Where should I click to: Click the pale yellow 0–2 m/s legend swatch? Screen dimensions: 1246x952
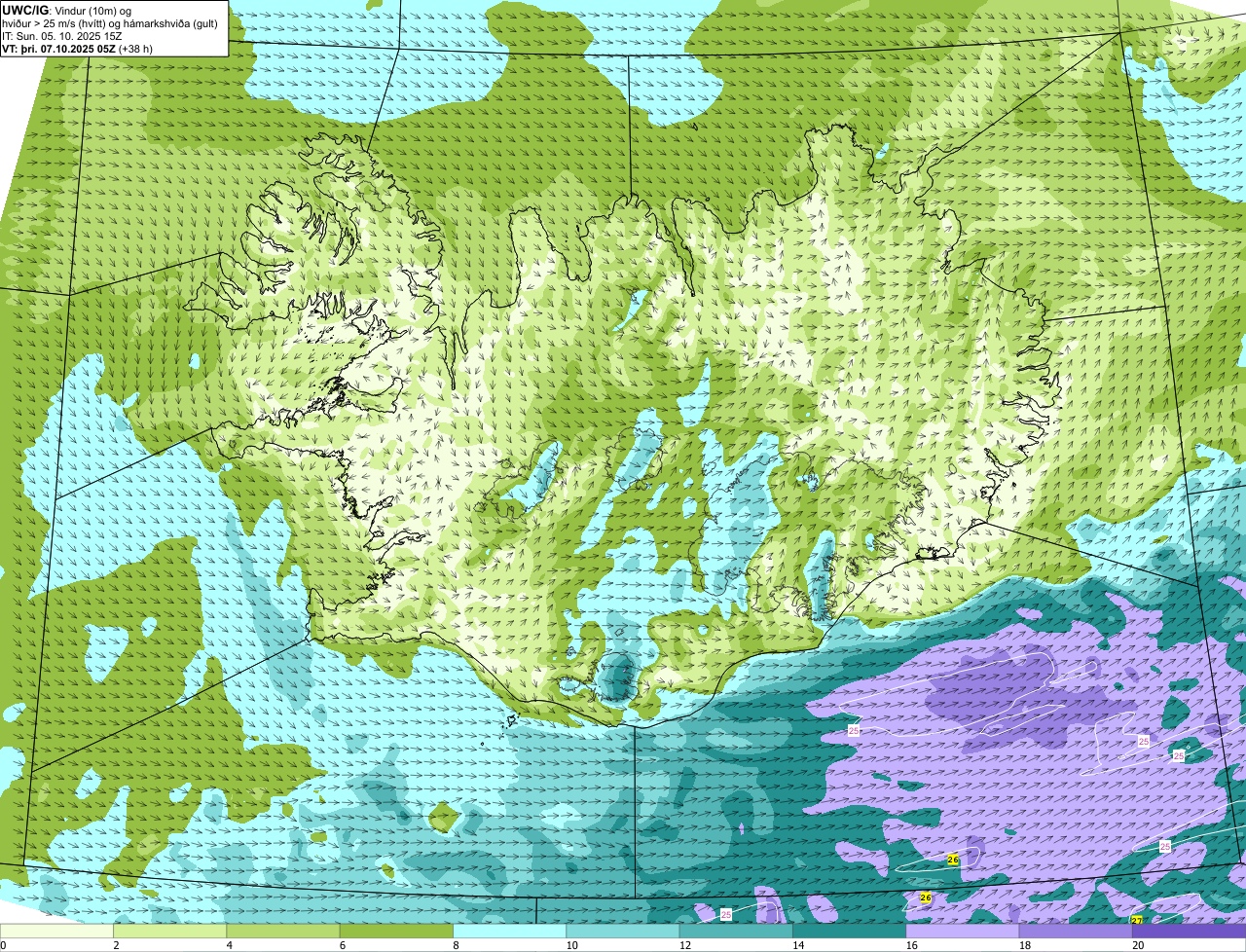click(x=57, y=932)
